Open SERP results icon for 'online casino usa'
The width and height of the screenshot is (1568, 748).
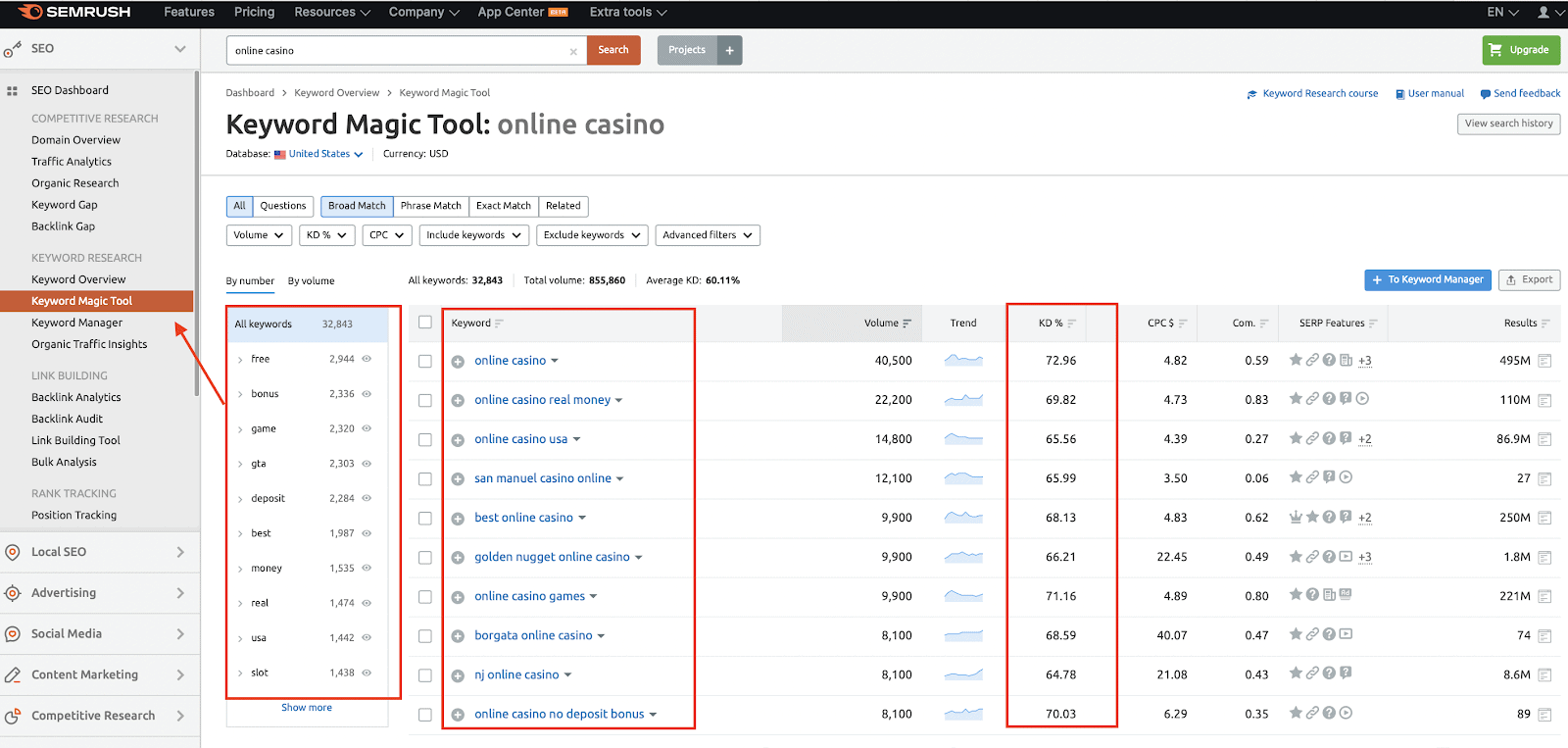(1544, 439)
